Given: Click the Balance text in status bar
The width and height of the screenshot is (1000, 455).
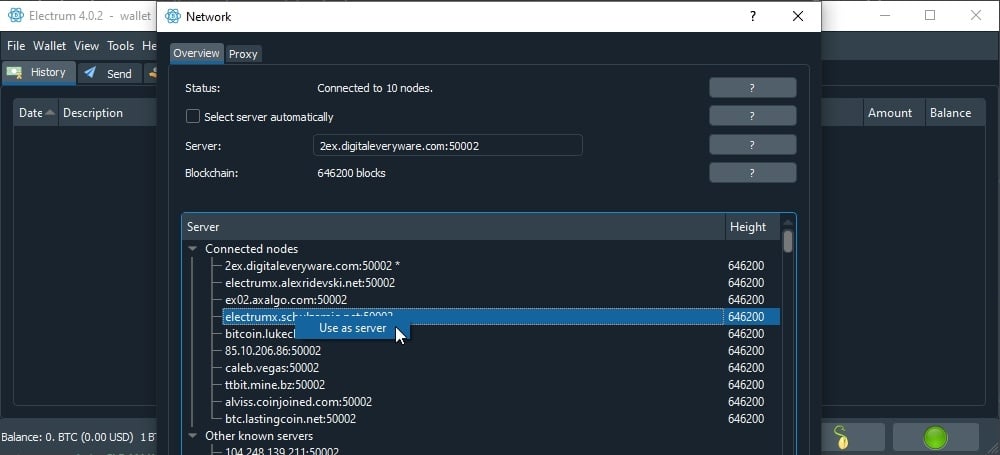Looking at the screenshot, I should click(67, 438).
